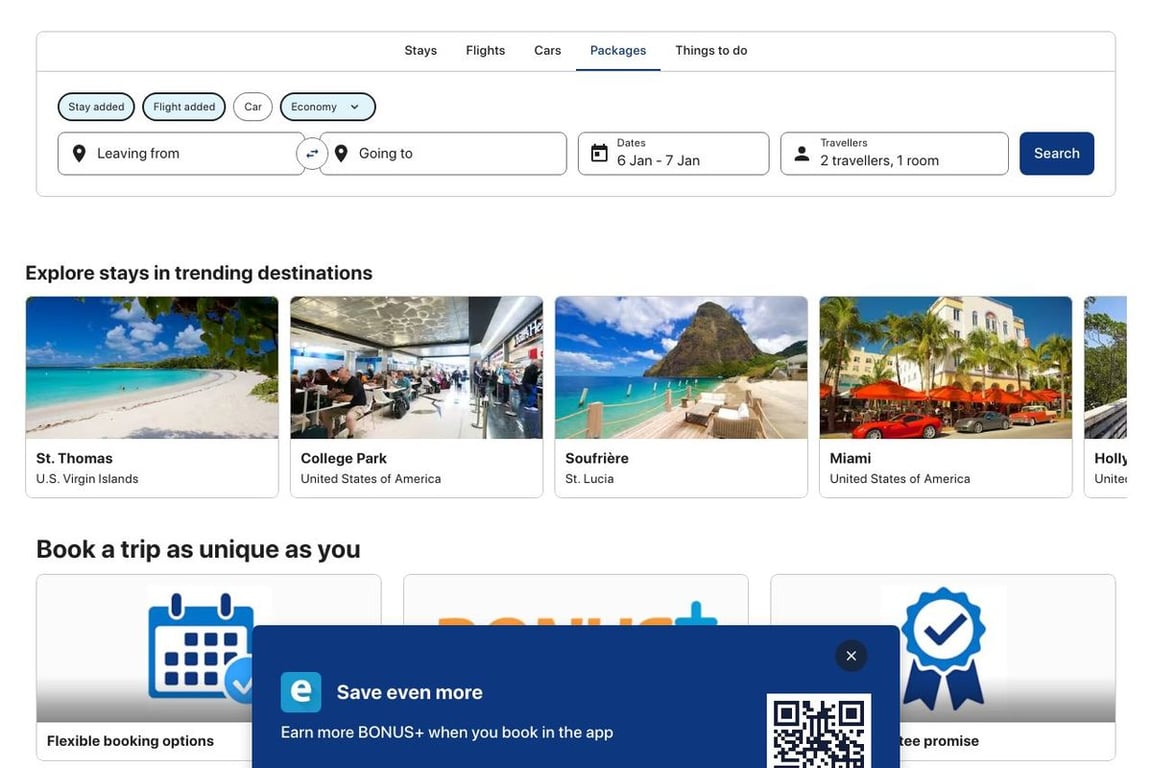Switch to the Flights tab
Viewport: 1152px width, 768px height.
(485, 49)
